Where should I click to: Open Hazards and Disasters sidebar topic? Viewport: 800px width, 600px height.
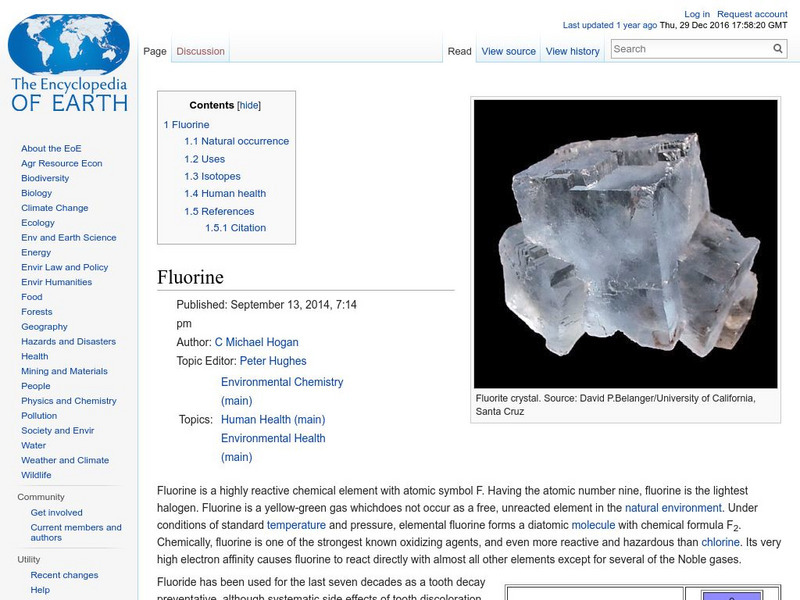pyautogui.click(x=68, y=341)
